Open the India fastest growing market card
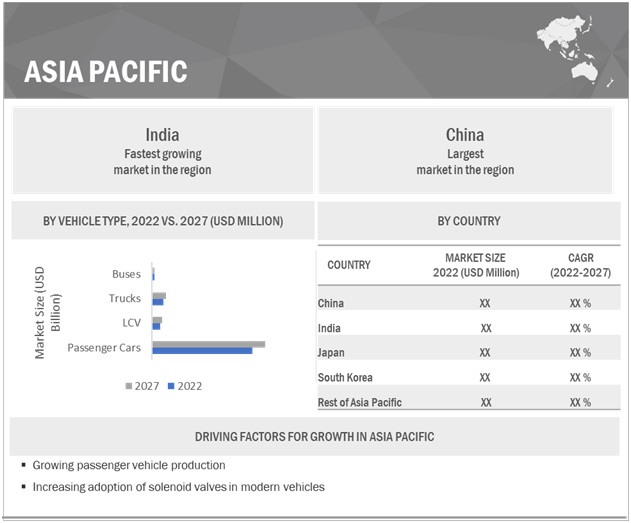The height and width of the screenshot is (523, 631). (162, 152)
